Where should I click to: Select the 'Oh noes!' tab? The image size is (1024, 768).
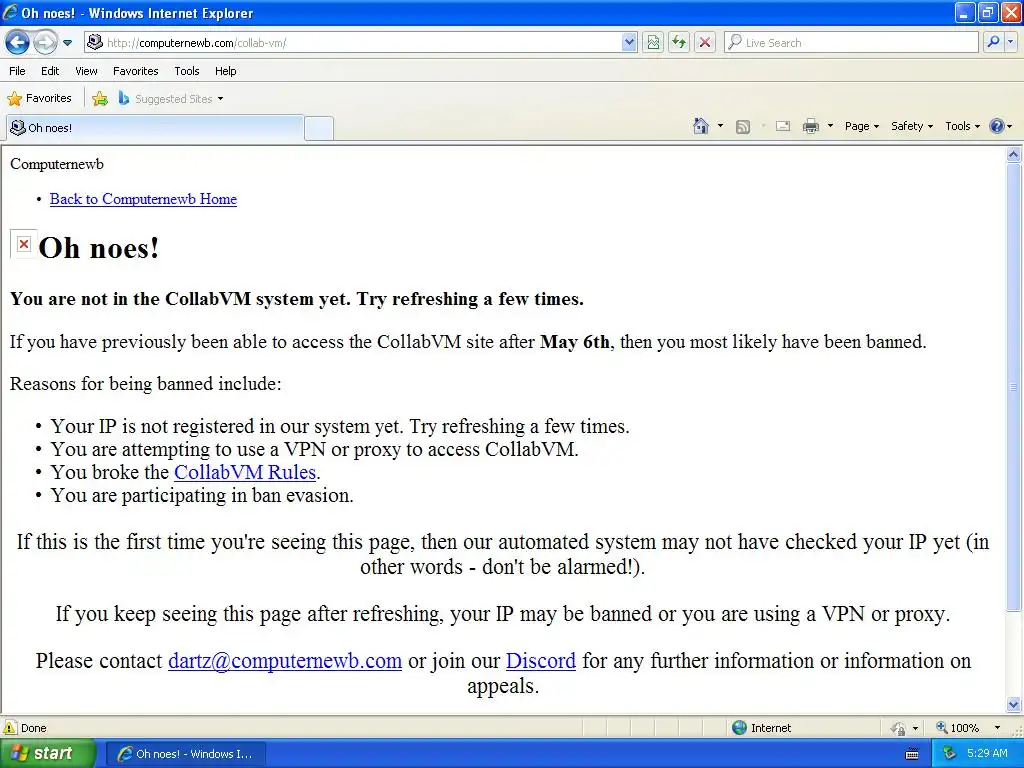click(155, 128)
